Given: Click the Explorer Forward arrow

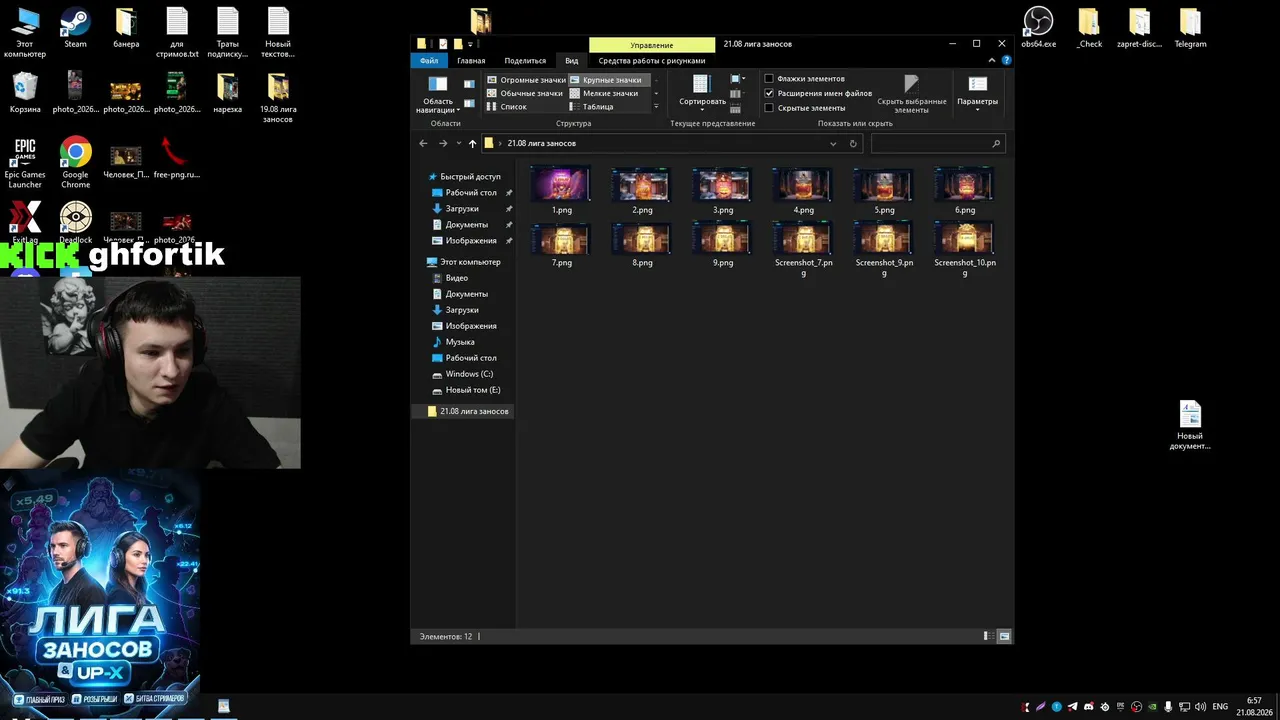Looking at the screenshot, I should pyautogui.click(x=443, y=143).
